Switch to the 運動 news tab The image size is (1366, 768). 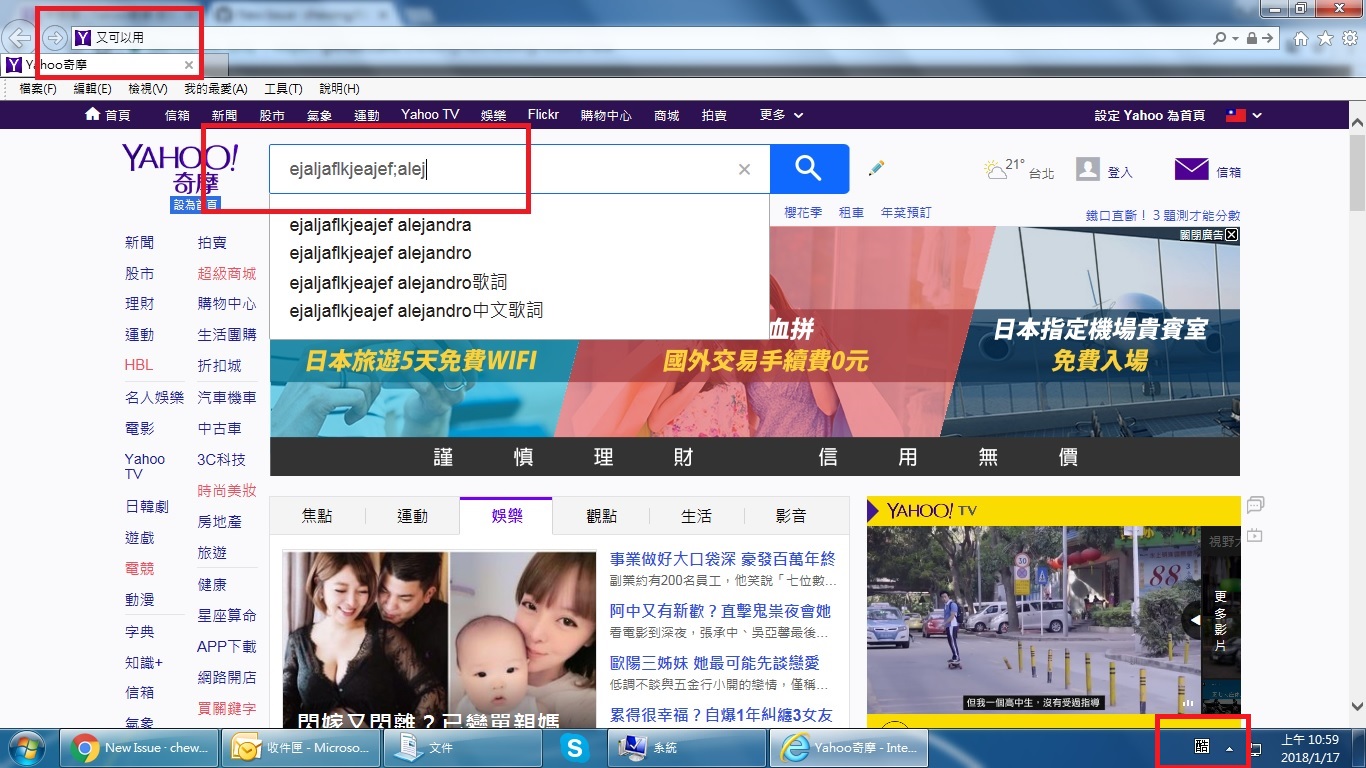coord(412,516)
